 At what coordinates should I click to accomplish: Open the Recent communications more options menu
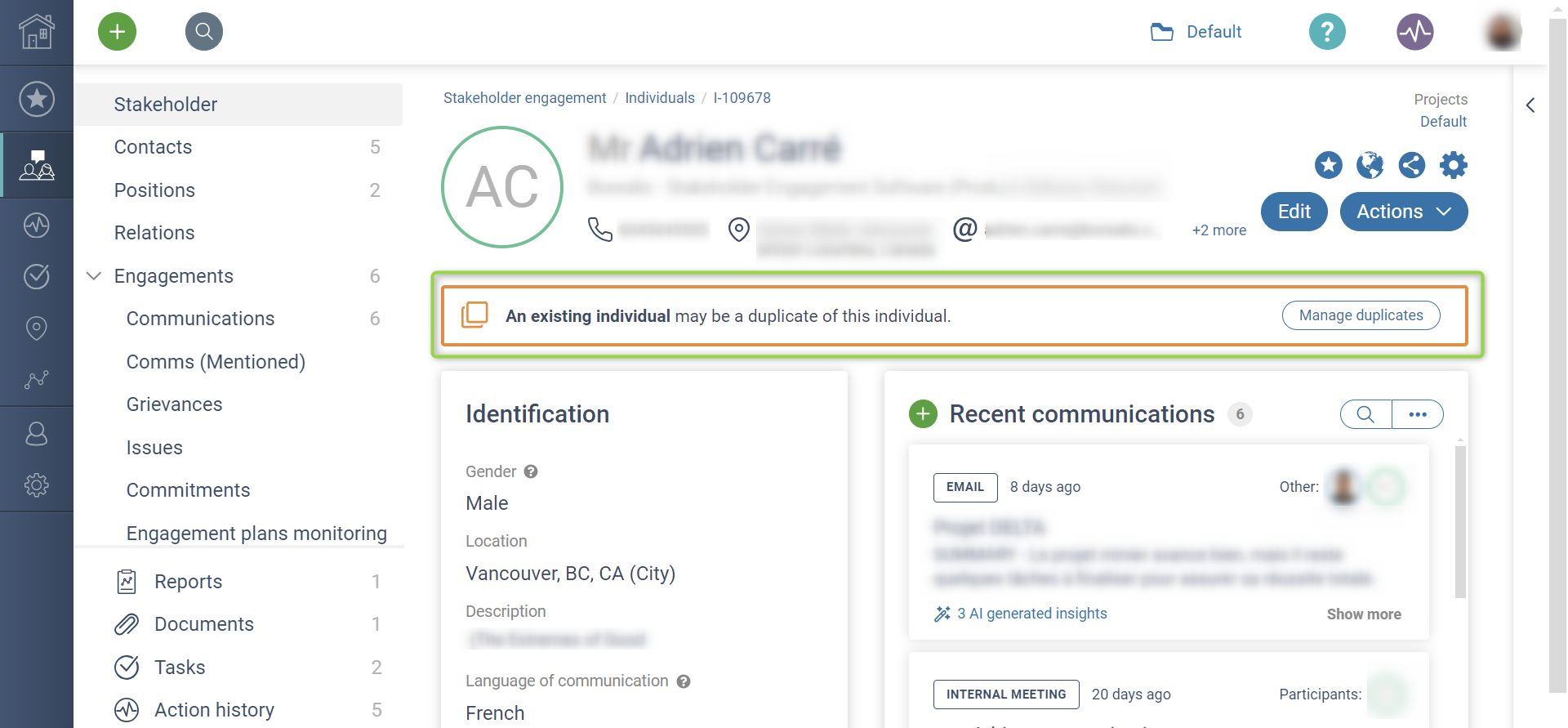[x=1418, y=414]
